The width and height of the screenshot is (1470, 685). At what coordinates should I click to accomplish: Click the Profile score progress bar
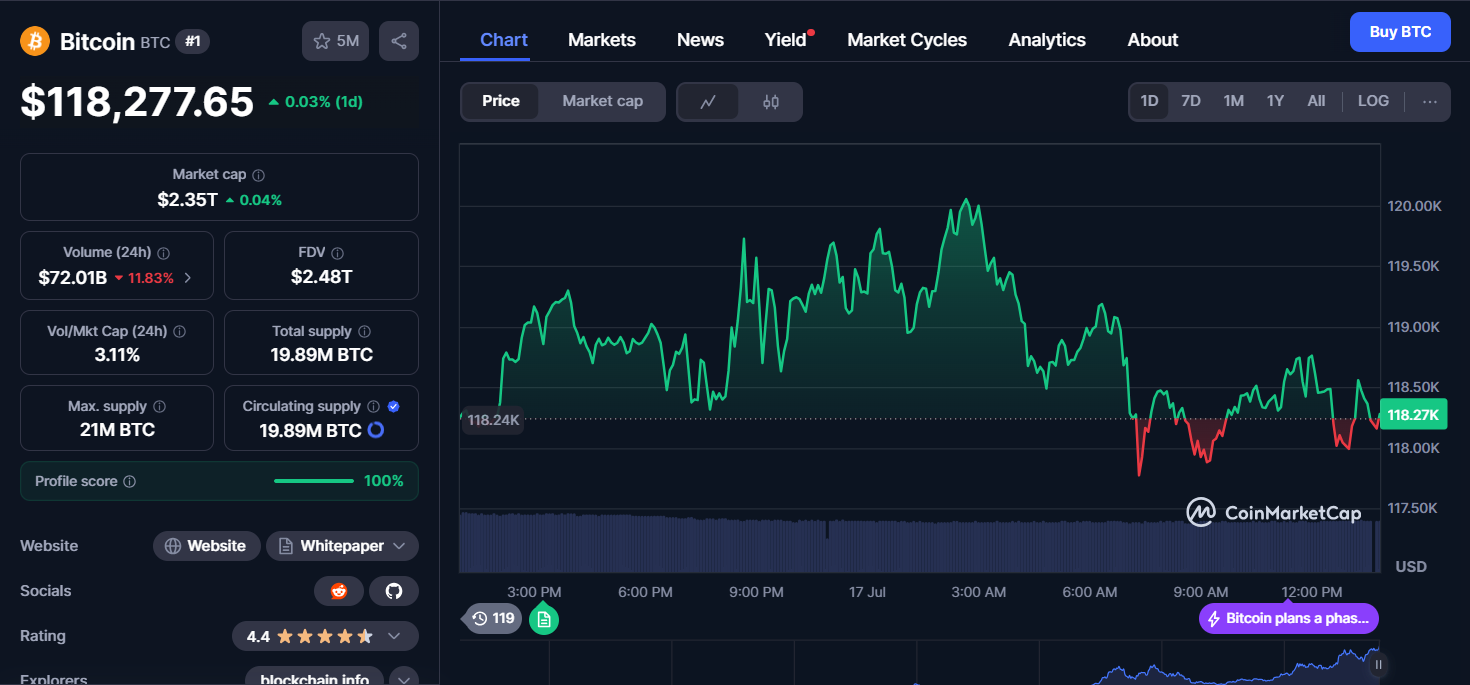point(314,481)
